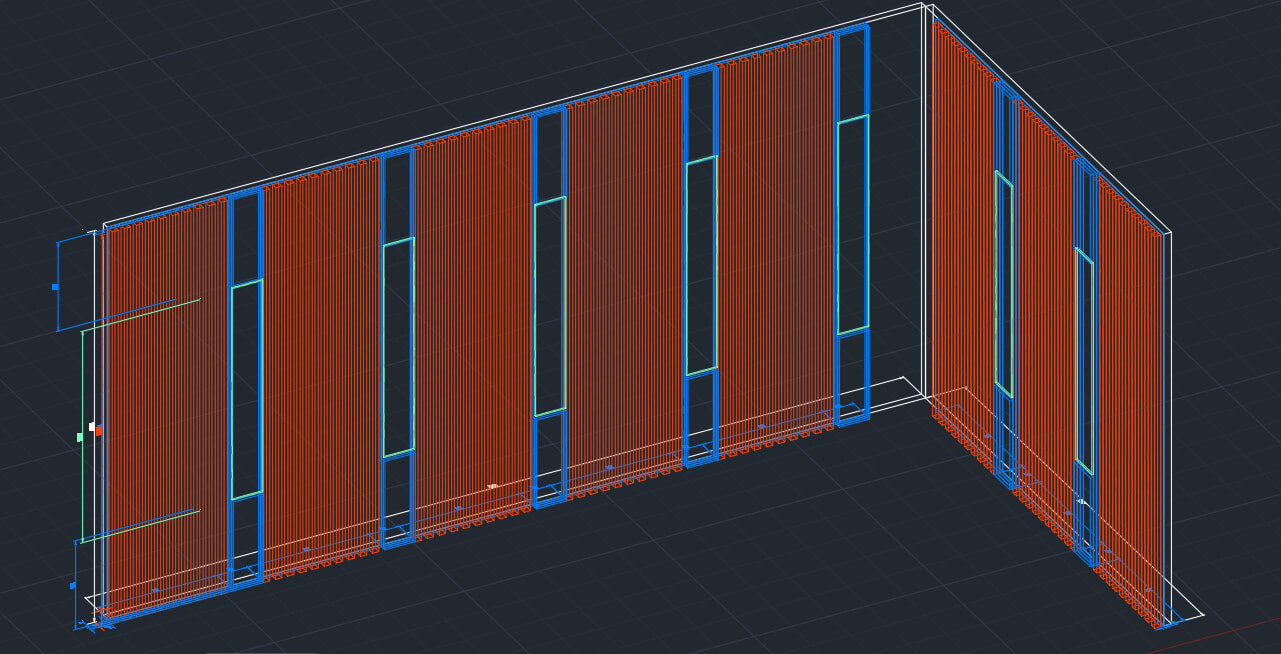Select the green square grip on the dimension line
Image resolution: width=1281 pixels, height=654 pixels.
tap(80, 437)
